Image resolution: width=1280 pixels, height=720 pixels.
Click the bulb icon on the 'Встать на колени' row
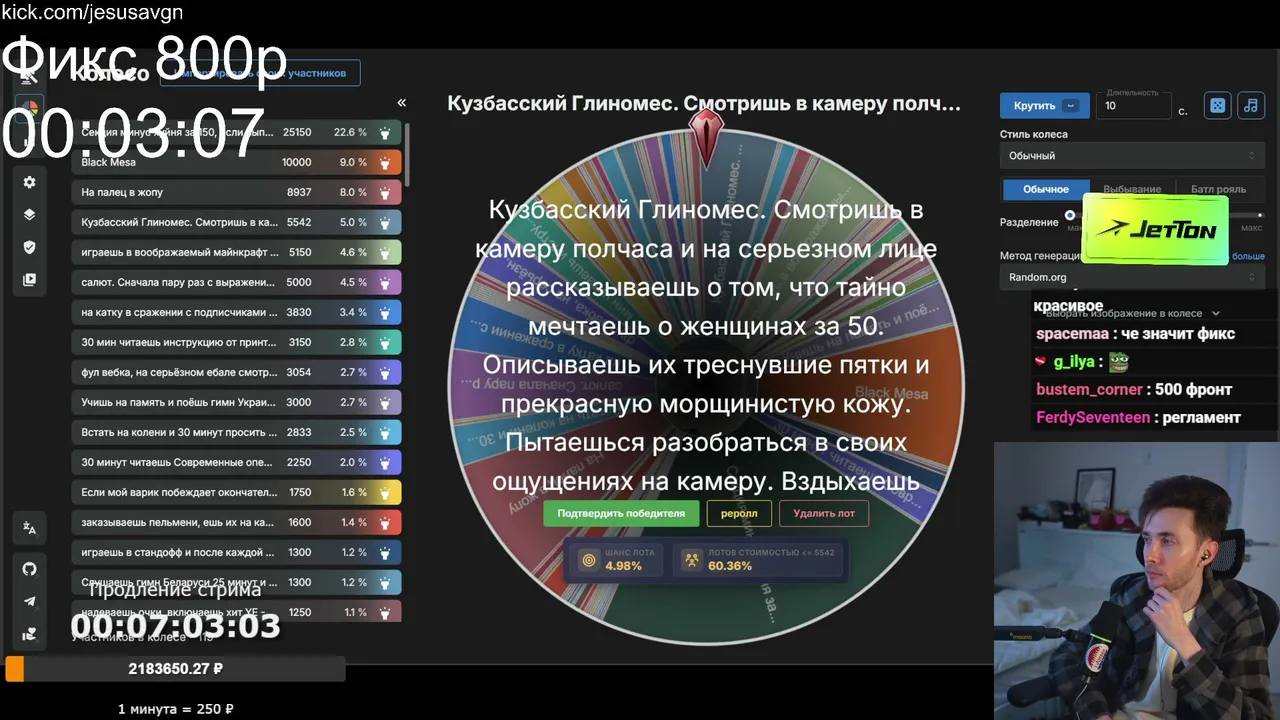point(385,432)
